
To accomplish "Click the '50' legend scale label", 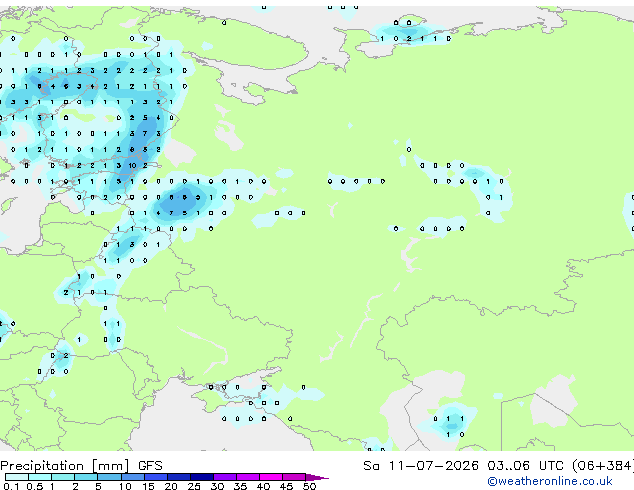I will tap(309, 486).
